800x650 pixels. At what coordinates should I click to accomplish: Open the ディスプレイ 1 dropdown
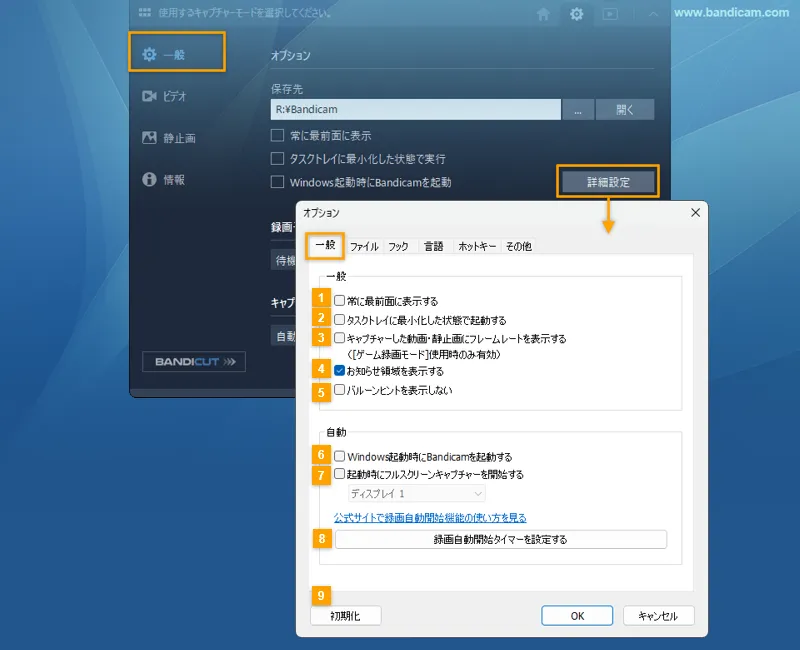416,494
